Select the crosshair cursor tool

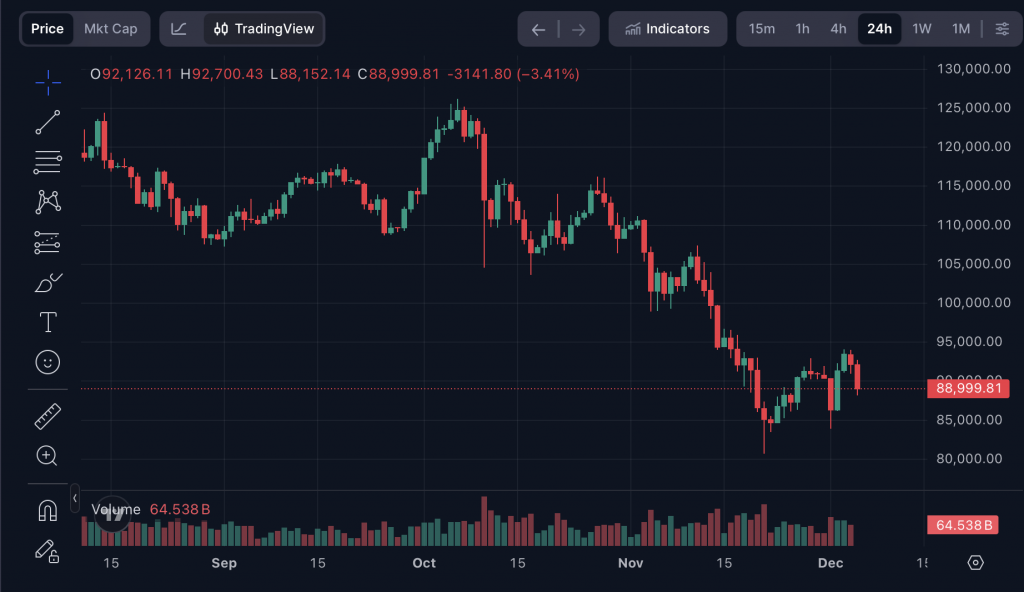pyautogui.click(x=48, y=83)
